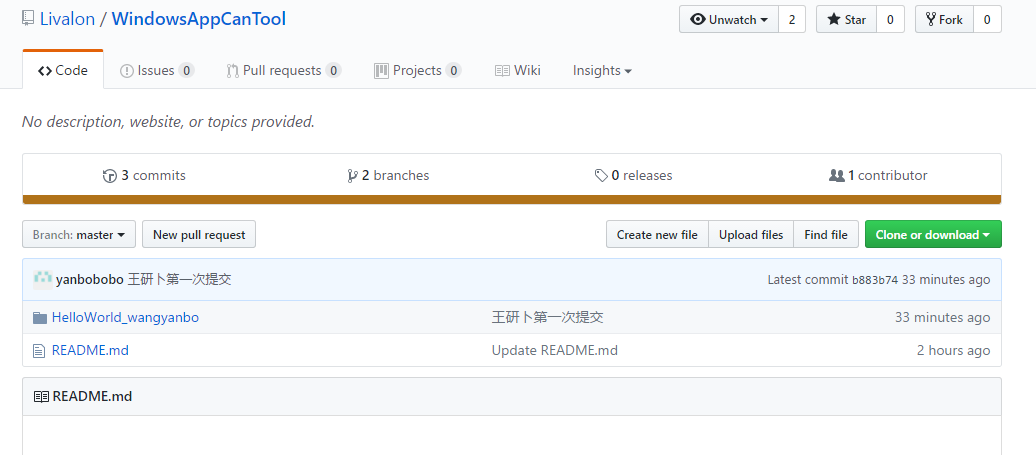Open the yanbobobo author link
1036x455 pixels.
point(90,279)
